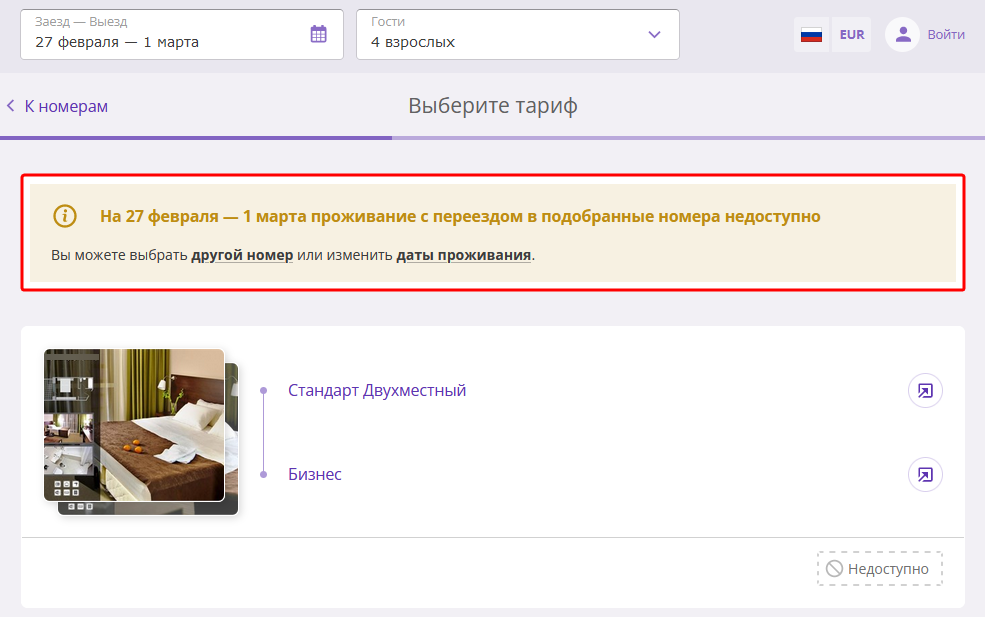Click the unavailable stay warning headline
Viewport: 985px width, 617px height.
click(x=460, y=216)
